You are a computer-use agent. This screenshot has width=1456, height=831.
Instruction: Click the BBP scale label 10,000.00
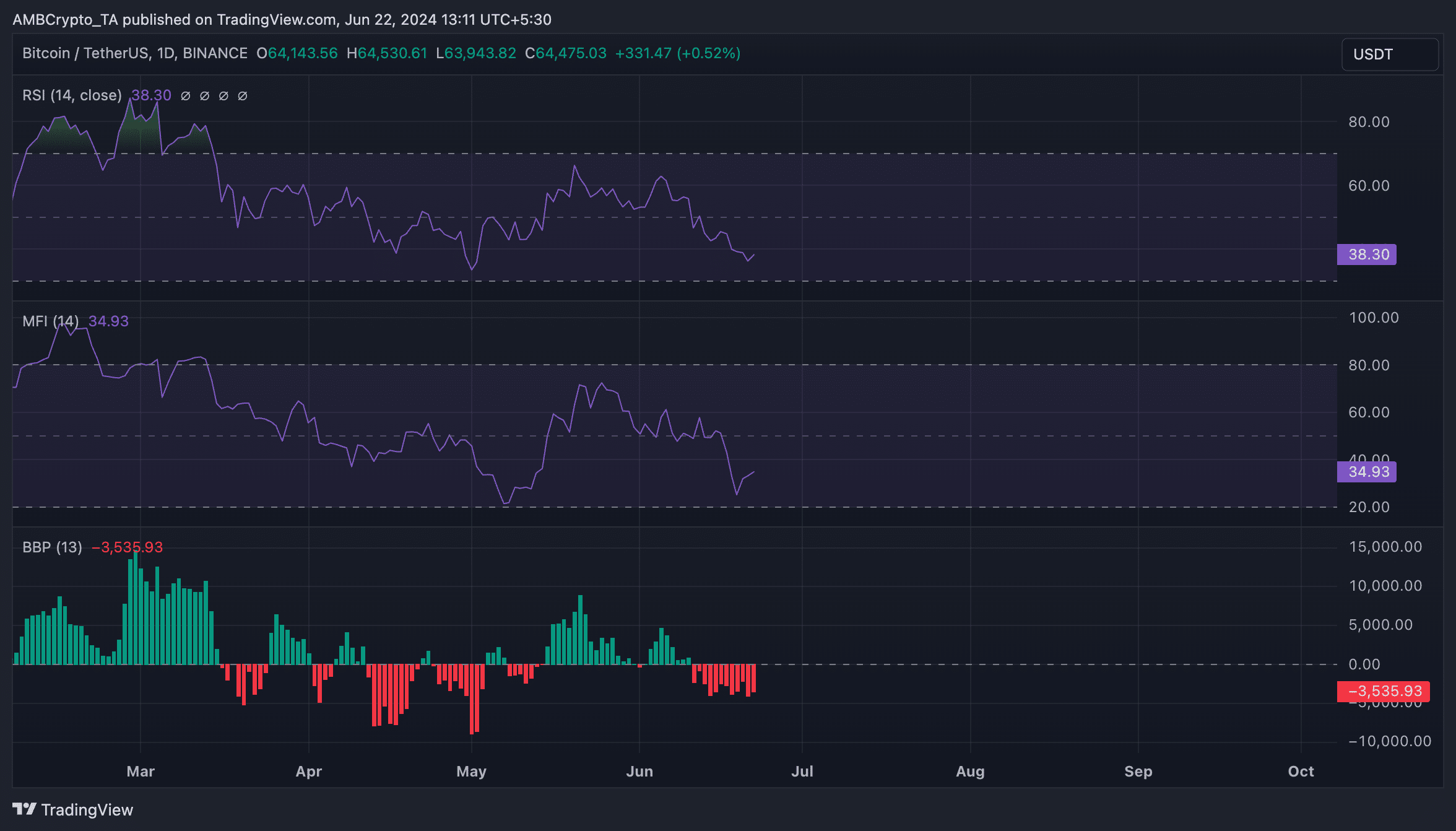coord(1385,586)
